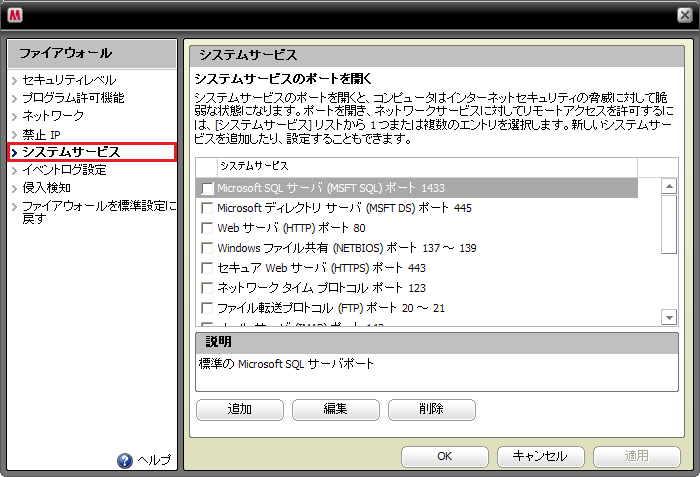Enable Windows ファイル共有 (NETBIOS) checkbox
Screen dimensions: 700x477
208,248
